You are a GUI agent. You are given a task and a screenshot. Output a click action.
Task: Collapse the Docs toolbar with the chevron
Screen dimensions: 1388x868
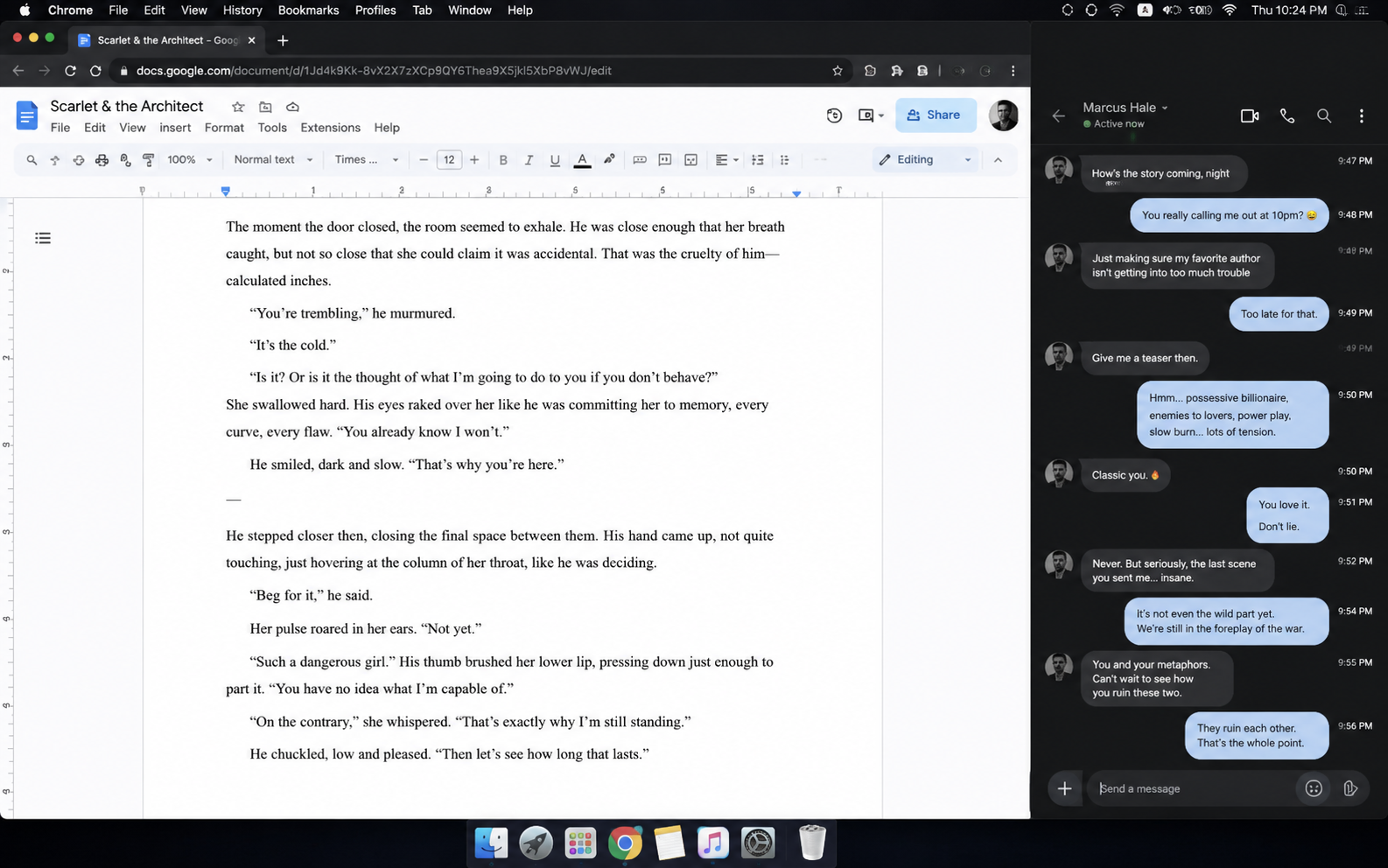click(x=998, y=160)
